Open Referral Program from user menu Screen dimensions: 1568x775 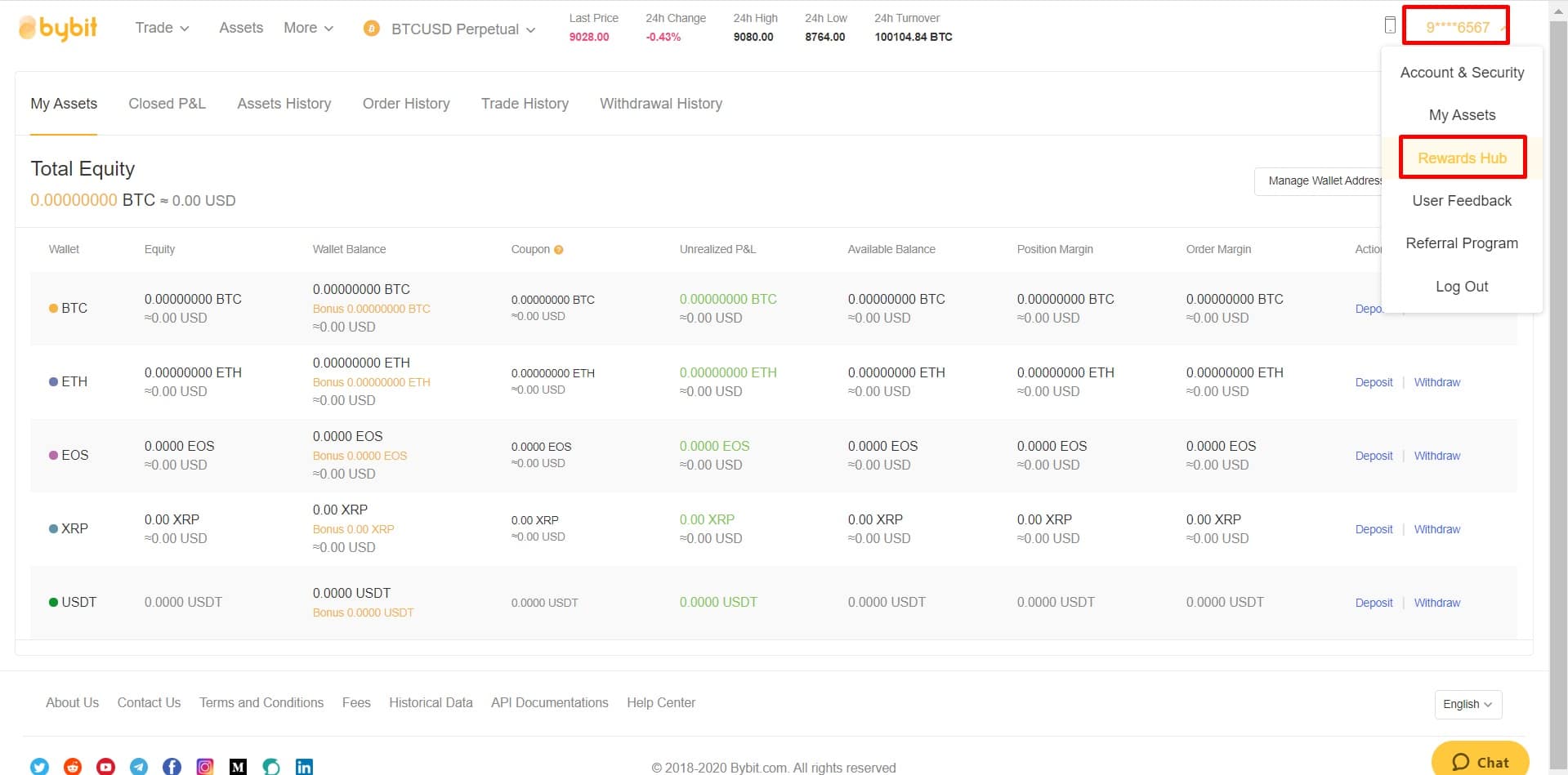coord(1462,243)
